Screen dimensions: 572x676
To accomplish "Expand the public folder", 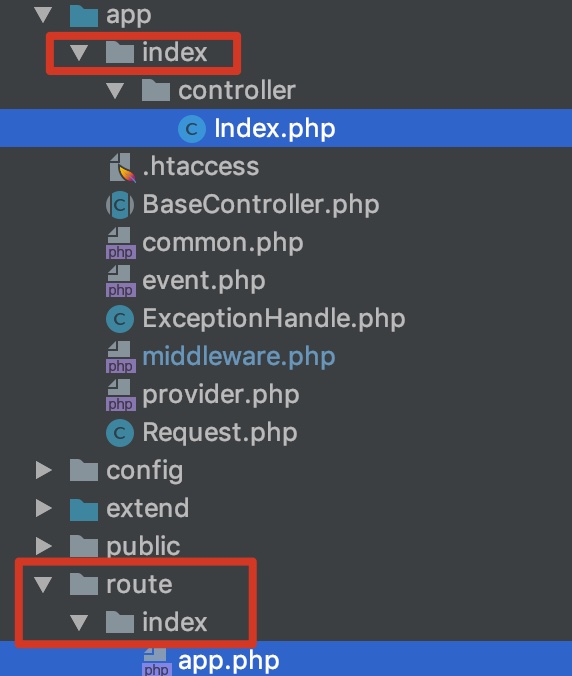I will point(44,546).
